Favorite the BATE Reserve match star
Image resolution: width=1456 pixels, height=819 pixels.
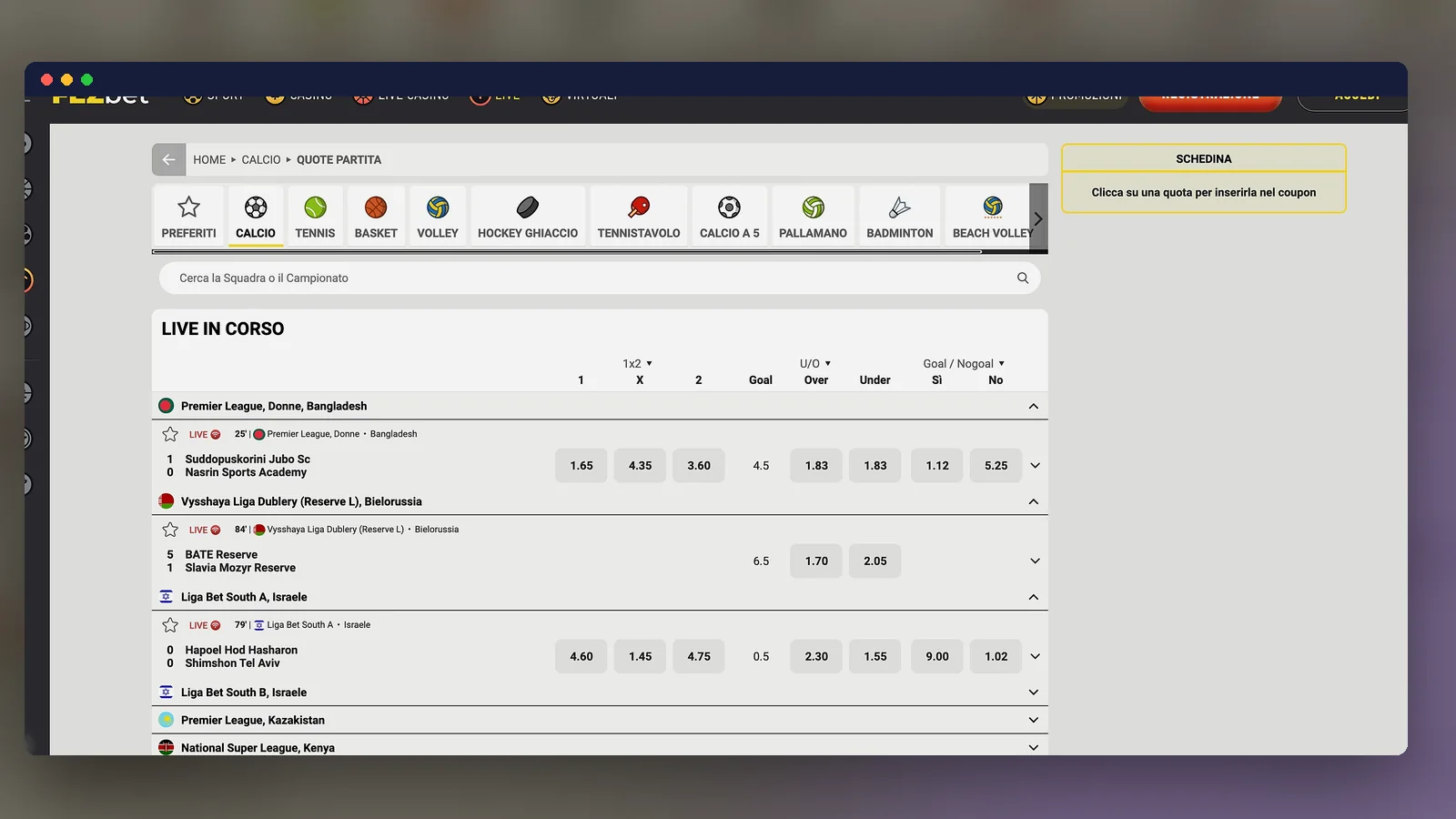pyautogui.click(x=170, y=530)
